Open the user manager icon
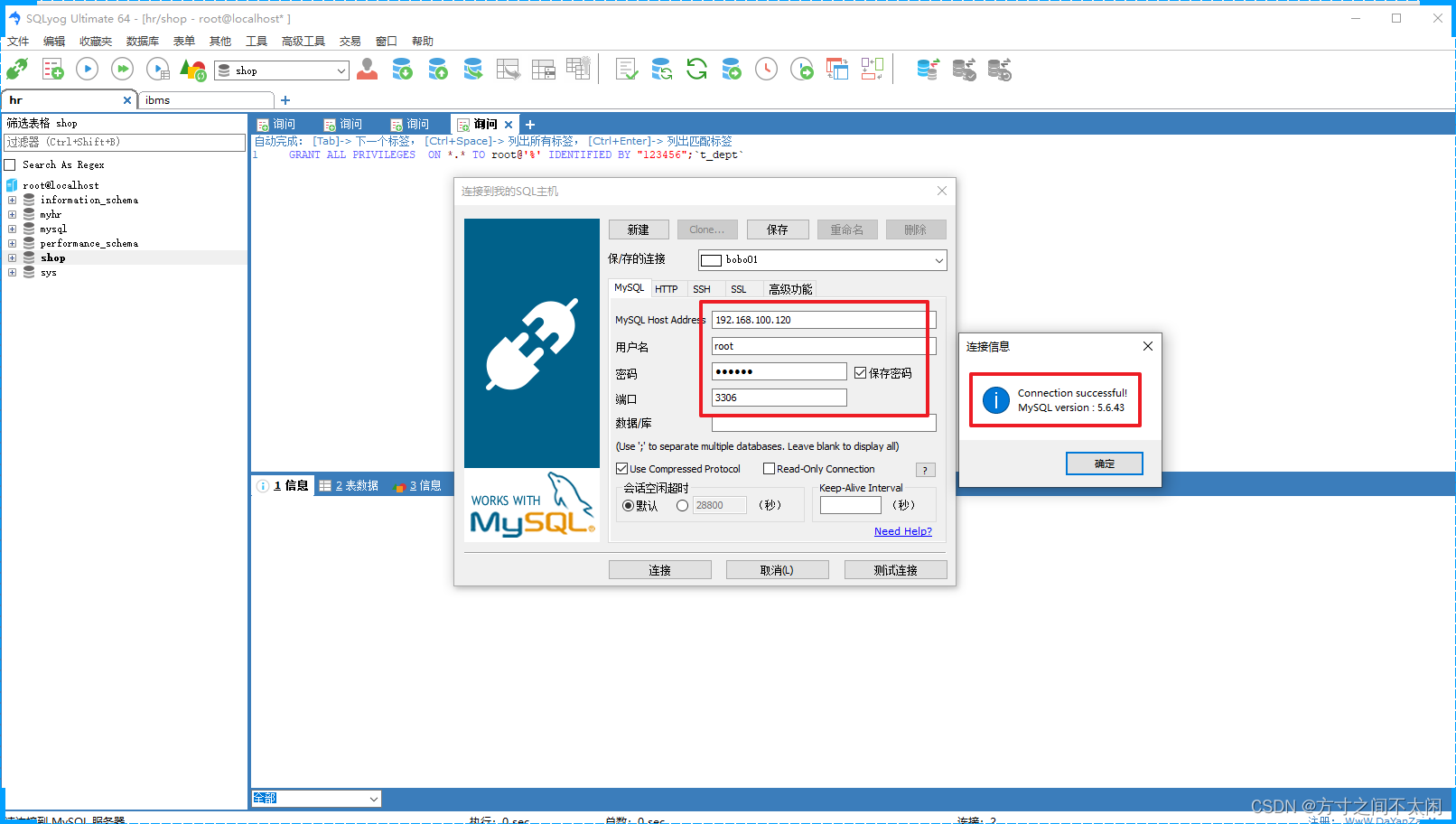Viewport: 1456px width, 824px height. [x=367, y=70]
